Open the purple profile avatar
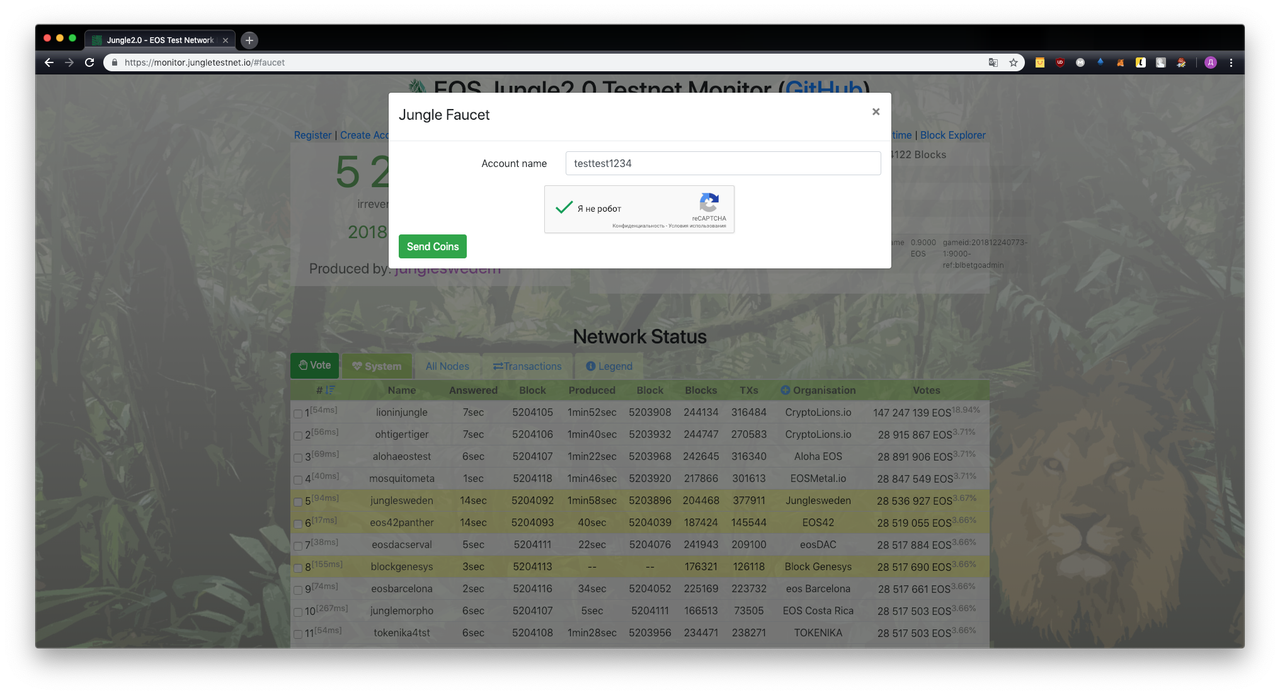The width and height of the screenshot is (1280, 695). click(x=1209, y=62)
